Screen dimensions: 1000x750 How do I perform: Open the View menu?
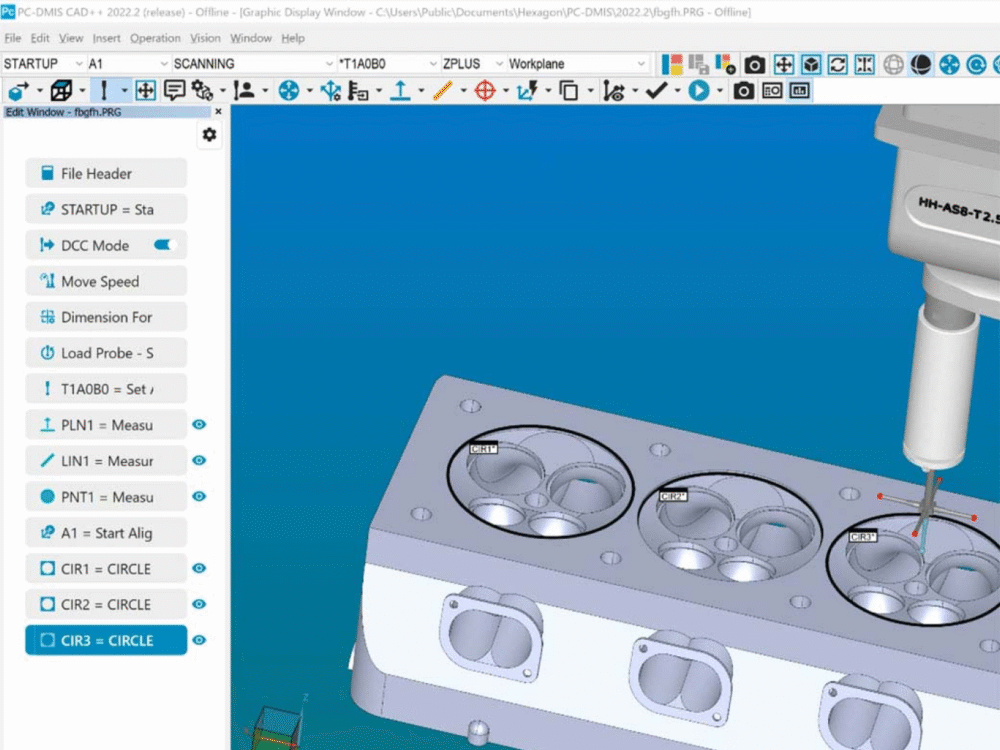pos(71,38)
